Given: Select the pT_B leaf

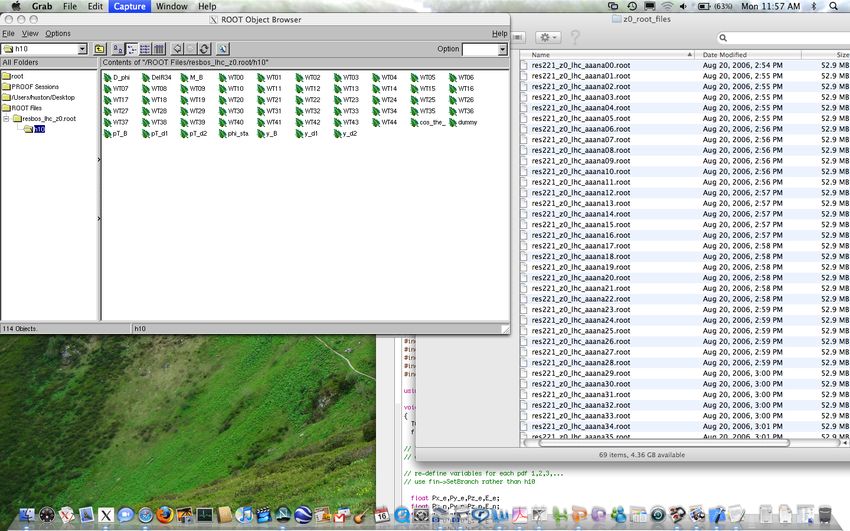Looking at the screenshot, I should [115, 133].
